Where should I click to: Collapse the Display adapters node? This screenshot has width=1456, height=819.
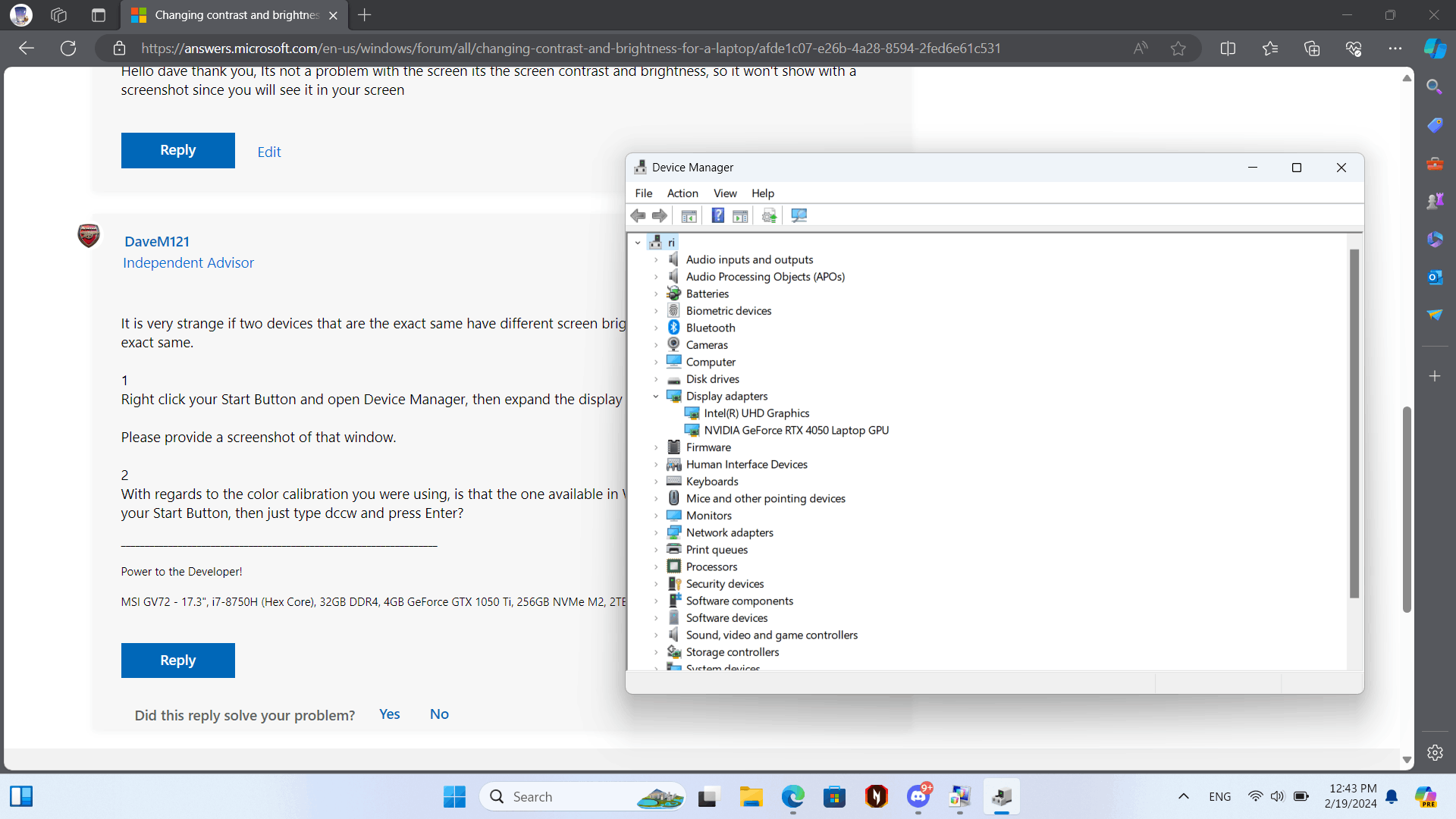tap(656, 396)
